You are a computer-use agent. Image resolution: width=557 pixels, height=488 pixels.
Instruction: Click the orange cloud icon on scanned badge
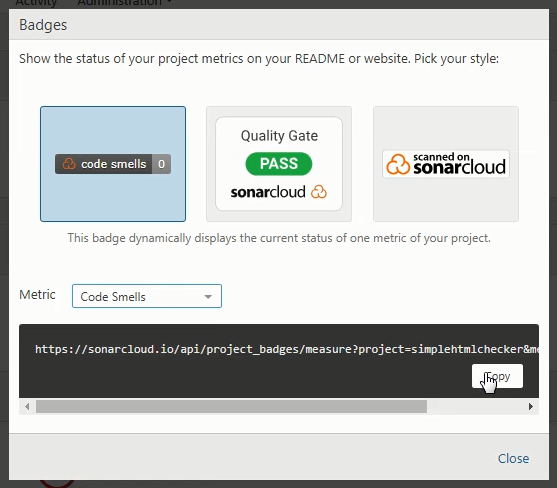[x=398, y=164]
